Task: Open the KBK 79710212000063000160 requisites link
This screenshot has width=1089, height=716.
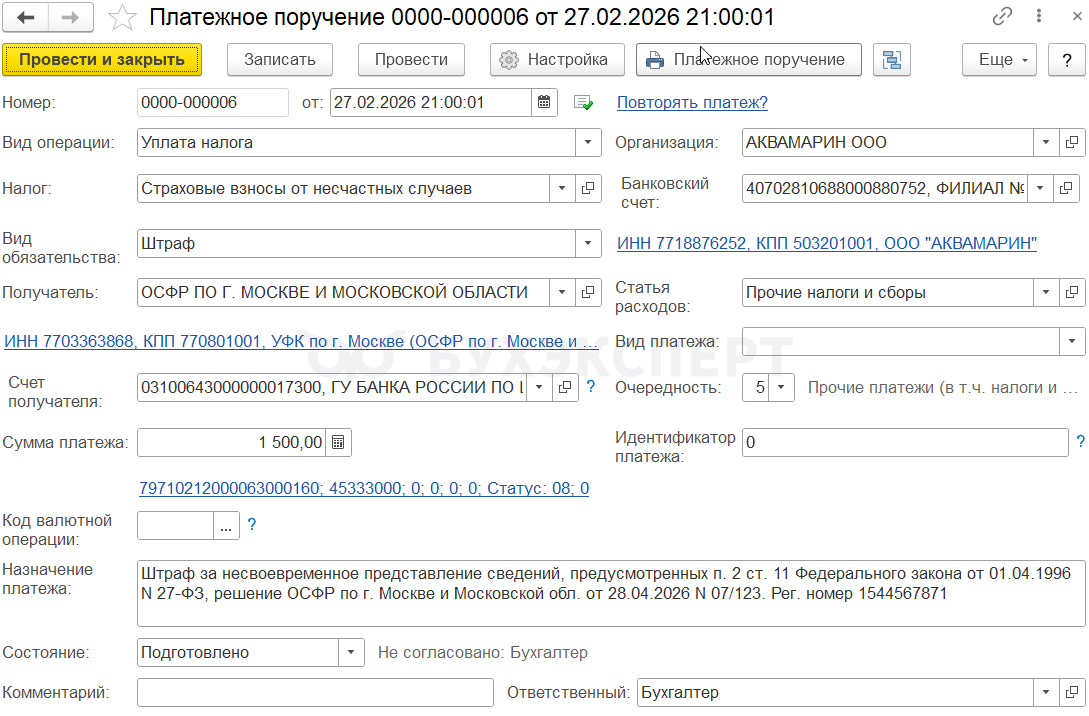Action: pos(364,488)
